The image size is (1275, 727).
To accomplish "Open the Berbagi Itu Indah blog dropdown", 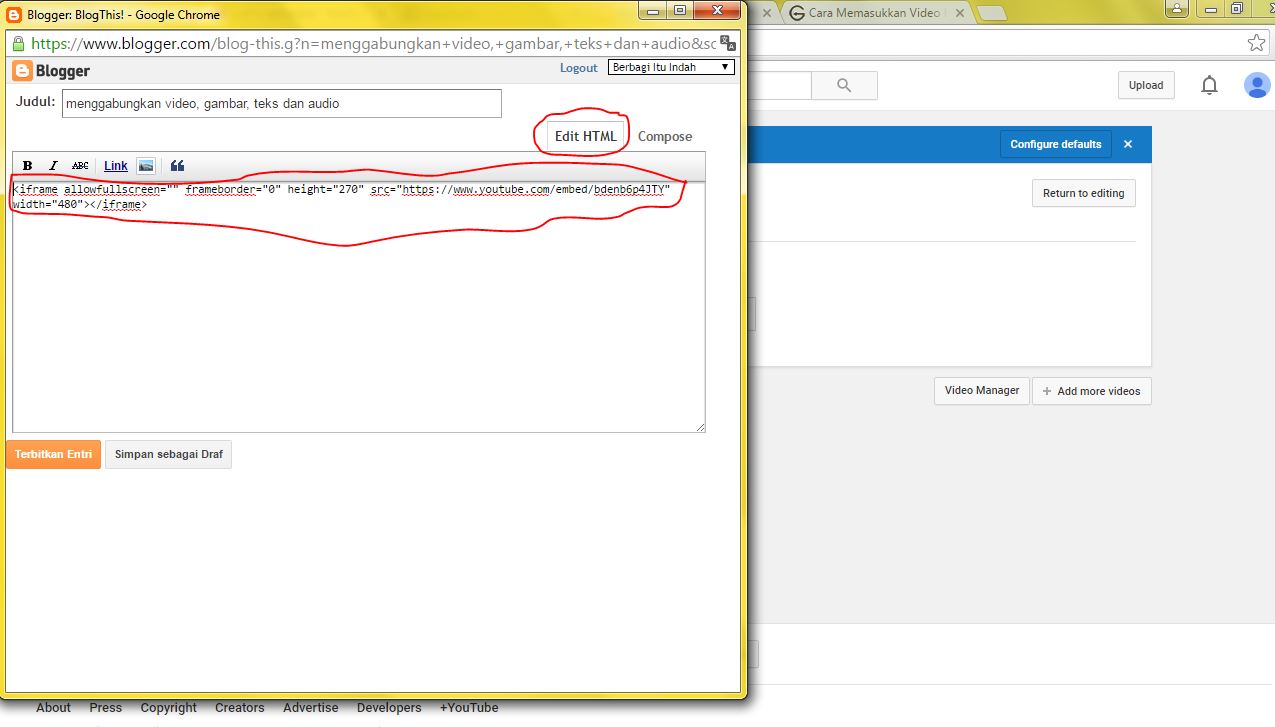I will pos(671,67).
